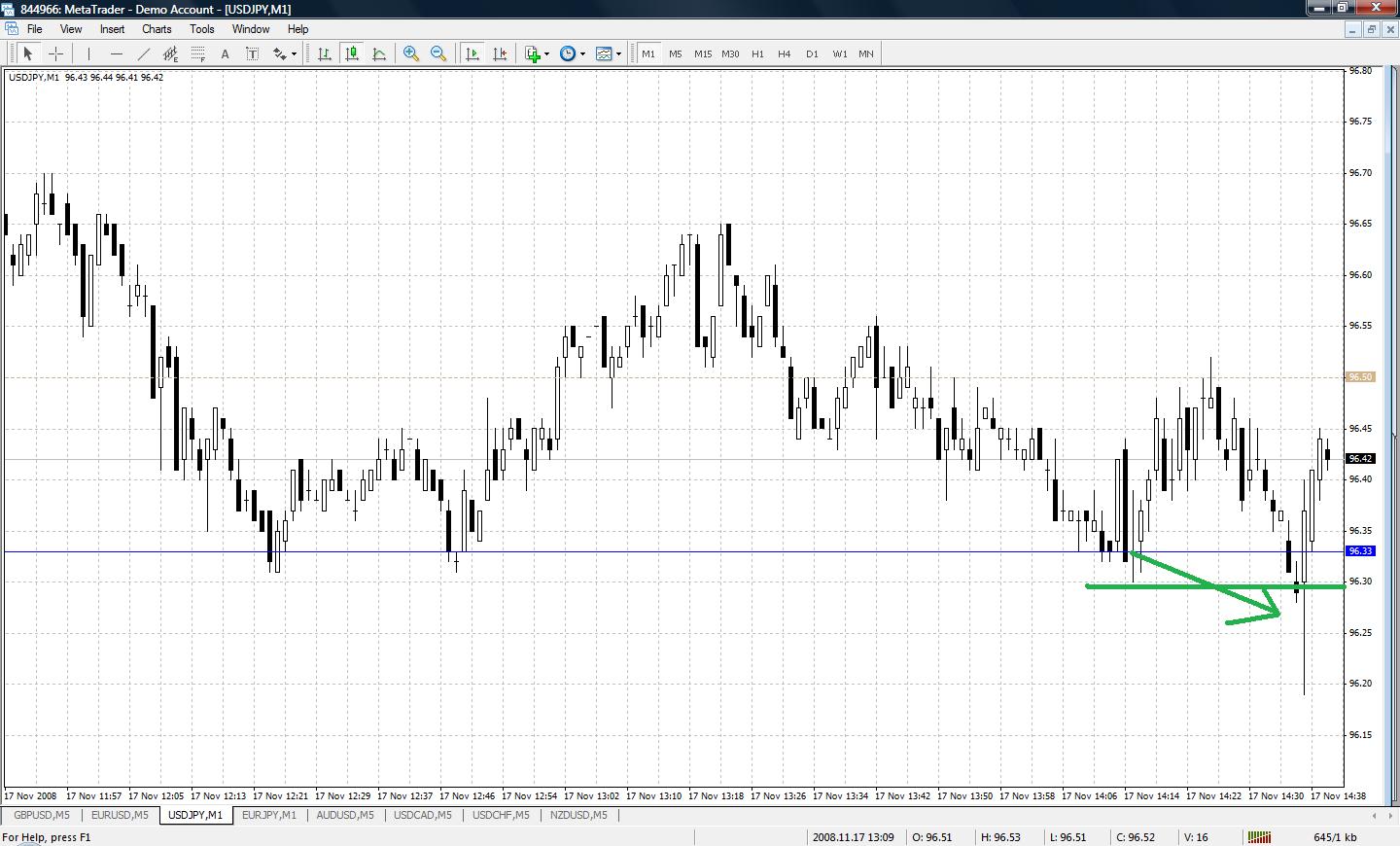Set timeframe to H4

point(785,54)
